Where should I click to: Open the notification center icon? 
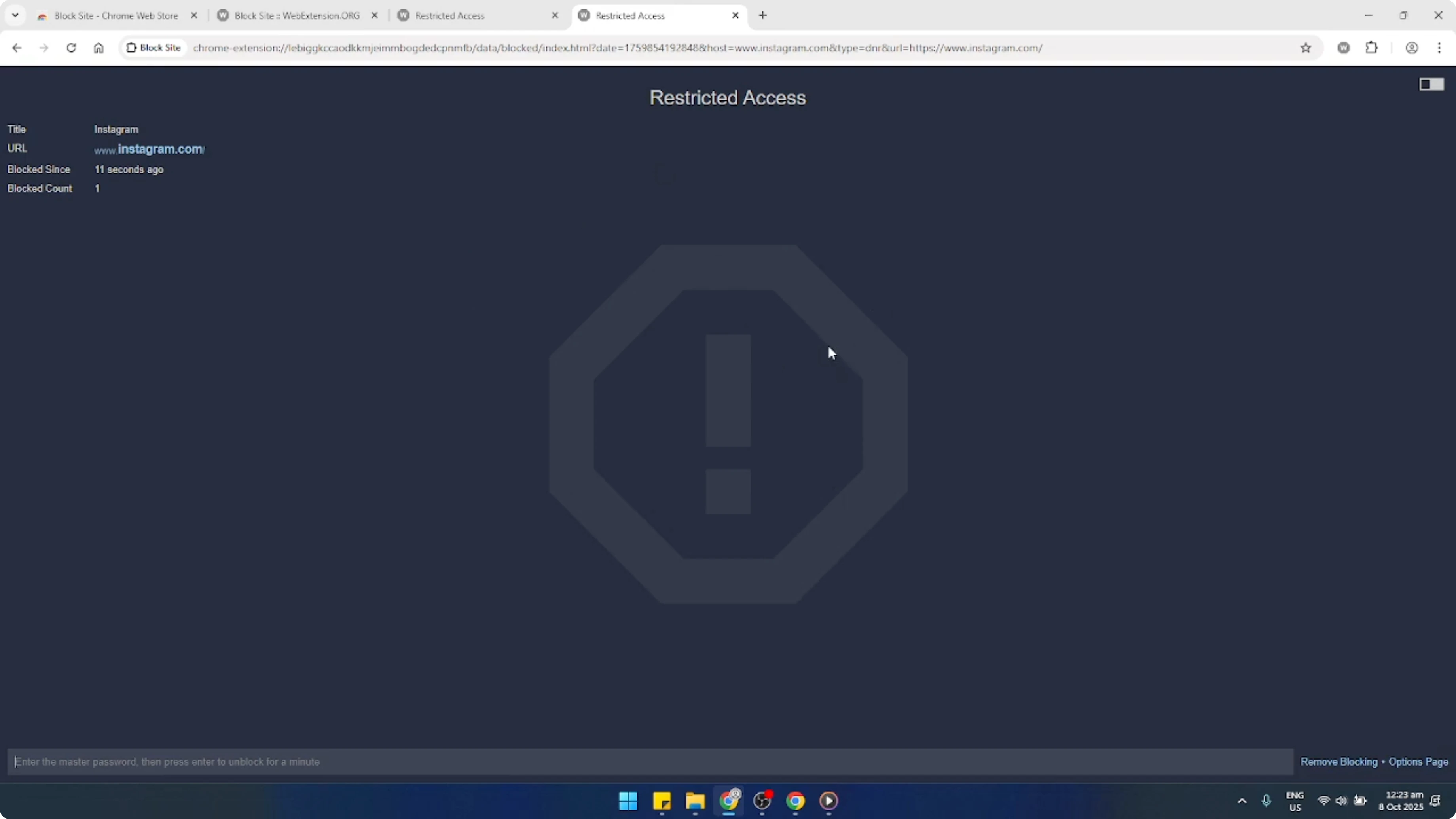click(1435, 801)
